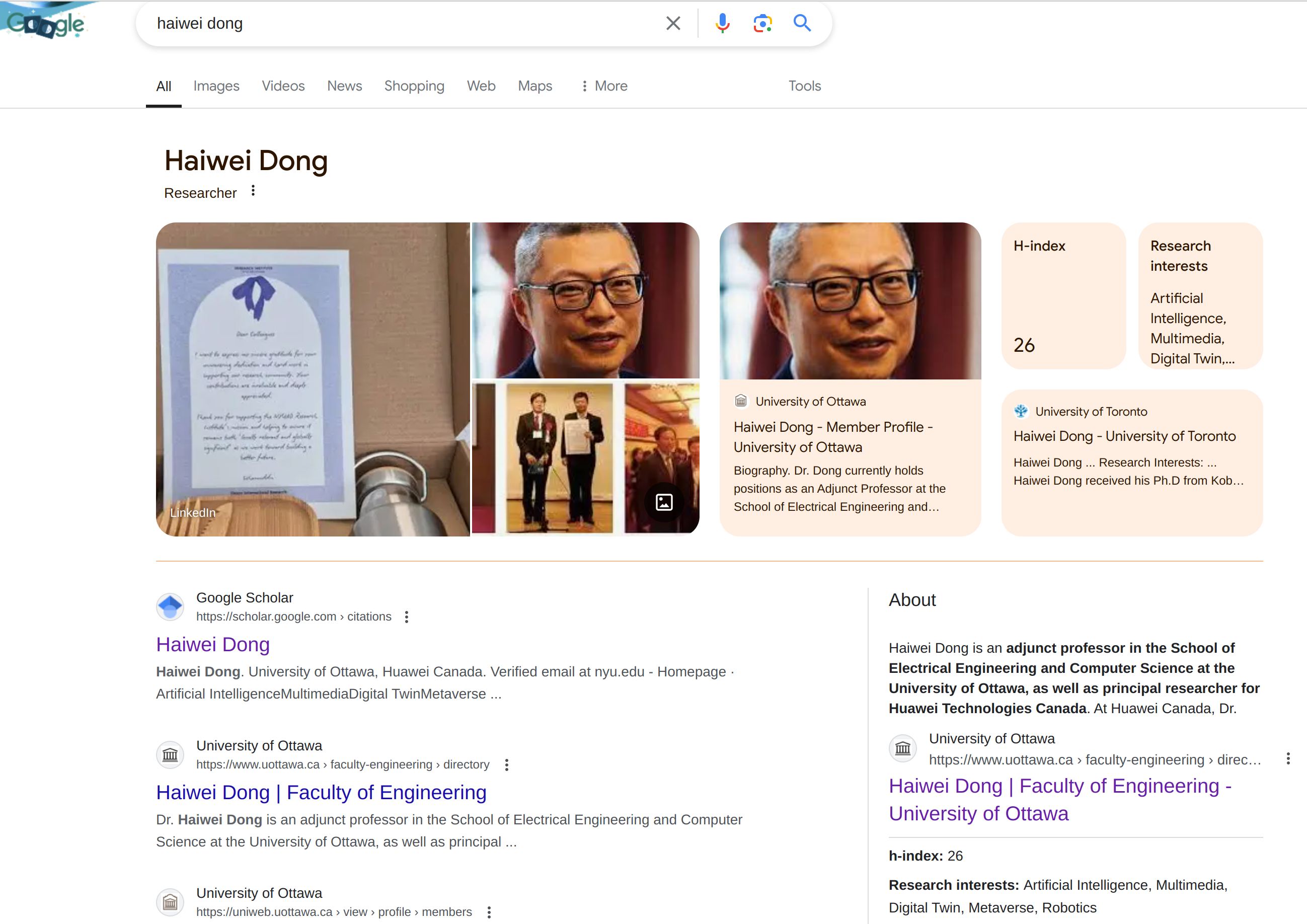Open the Tools filter button
This screenshot has width=1307, height=924.
point(804,86)
